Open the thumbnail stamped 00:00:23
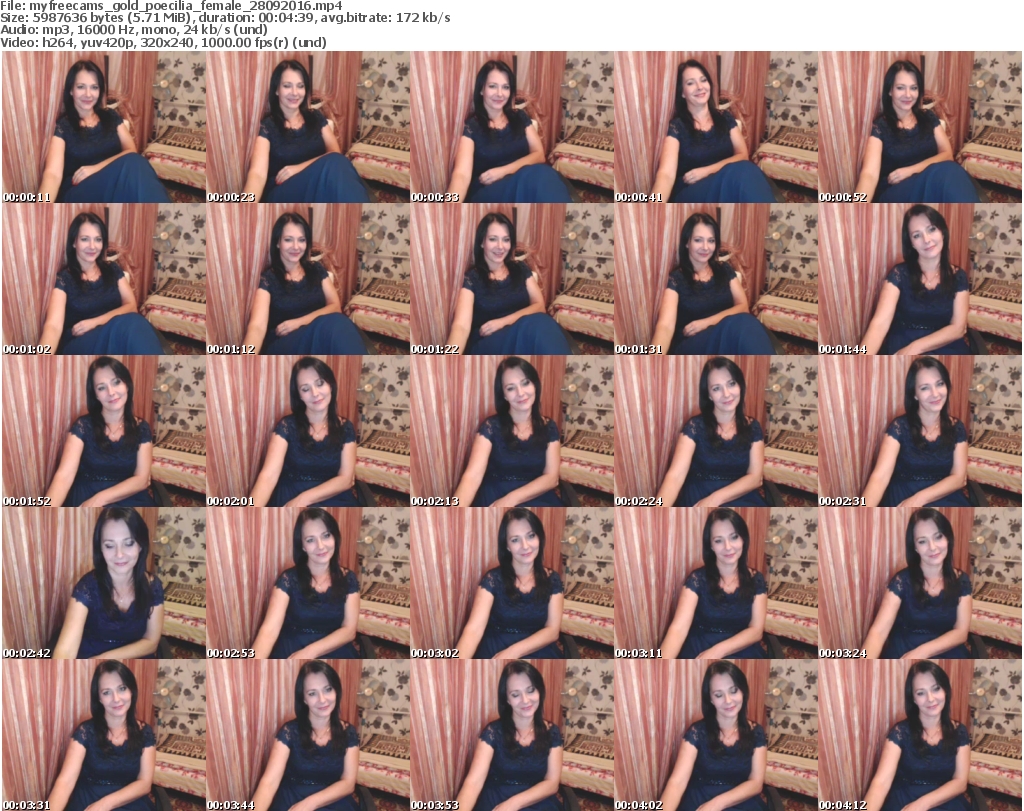The height and width of the screenshot is (811, 1024). [308, 127]
